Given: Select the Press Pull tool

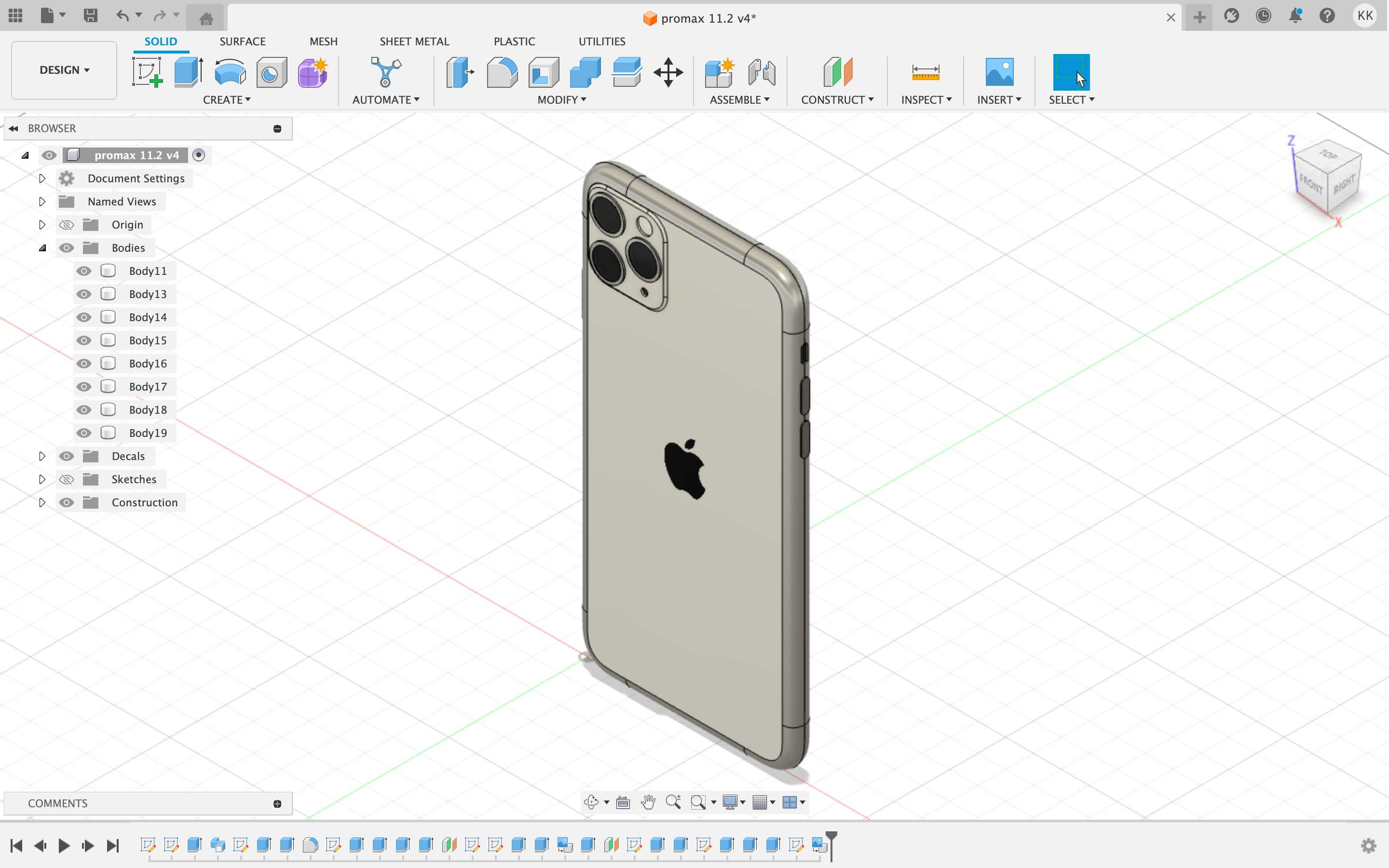Looking at the screenshot, I should pyautogui.click(x=460, y=72).
